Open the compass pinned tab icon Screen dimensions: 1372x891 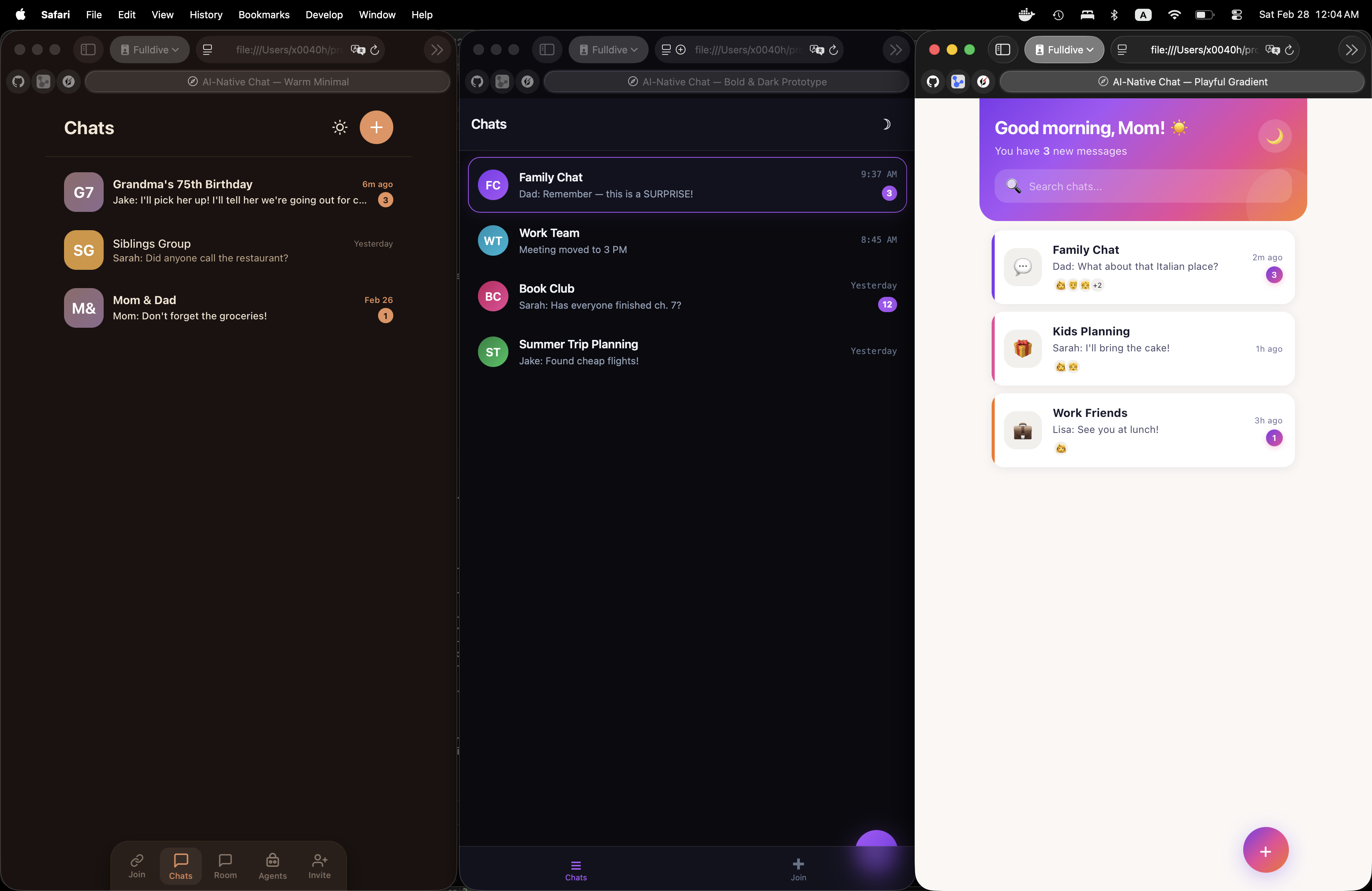pyautogui.click(x=69, y=82)
